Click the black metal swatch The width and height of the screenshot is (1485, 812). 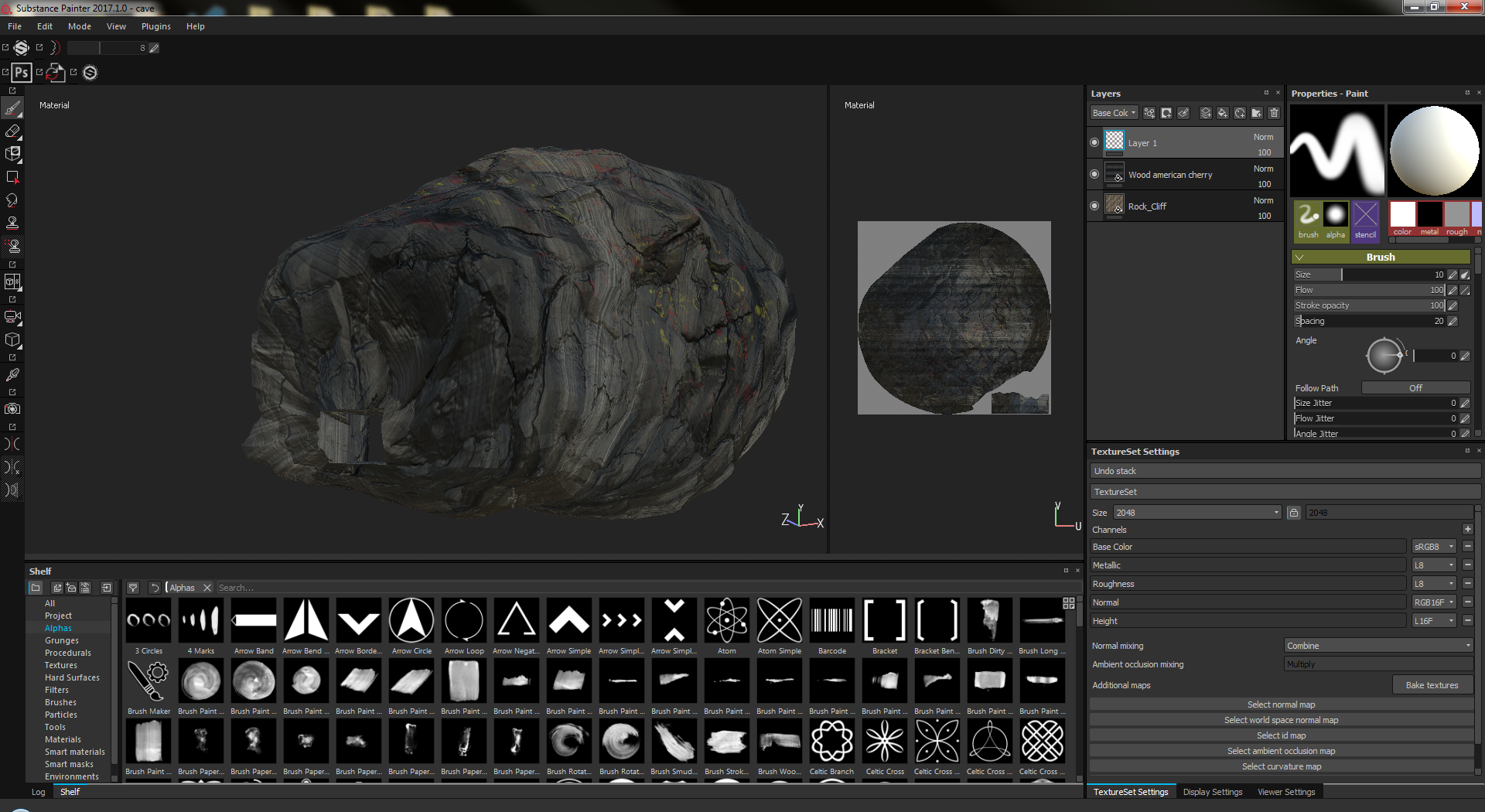[x=1429, y=214]
